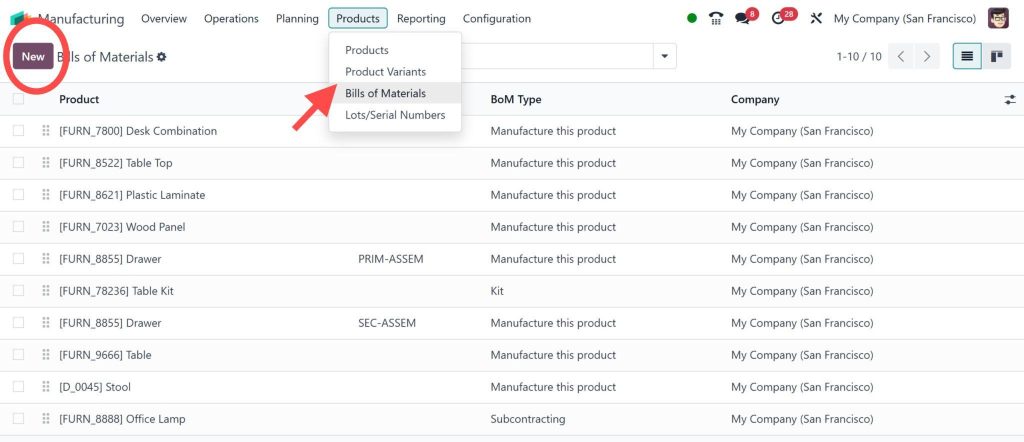Open the [FURN_8621] Plastic Laminate record
The height and width of the screenshot is (442, 1024).
(132, 195)
